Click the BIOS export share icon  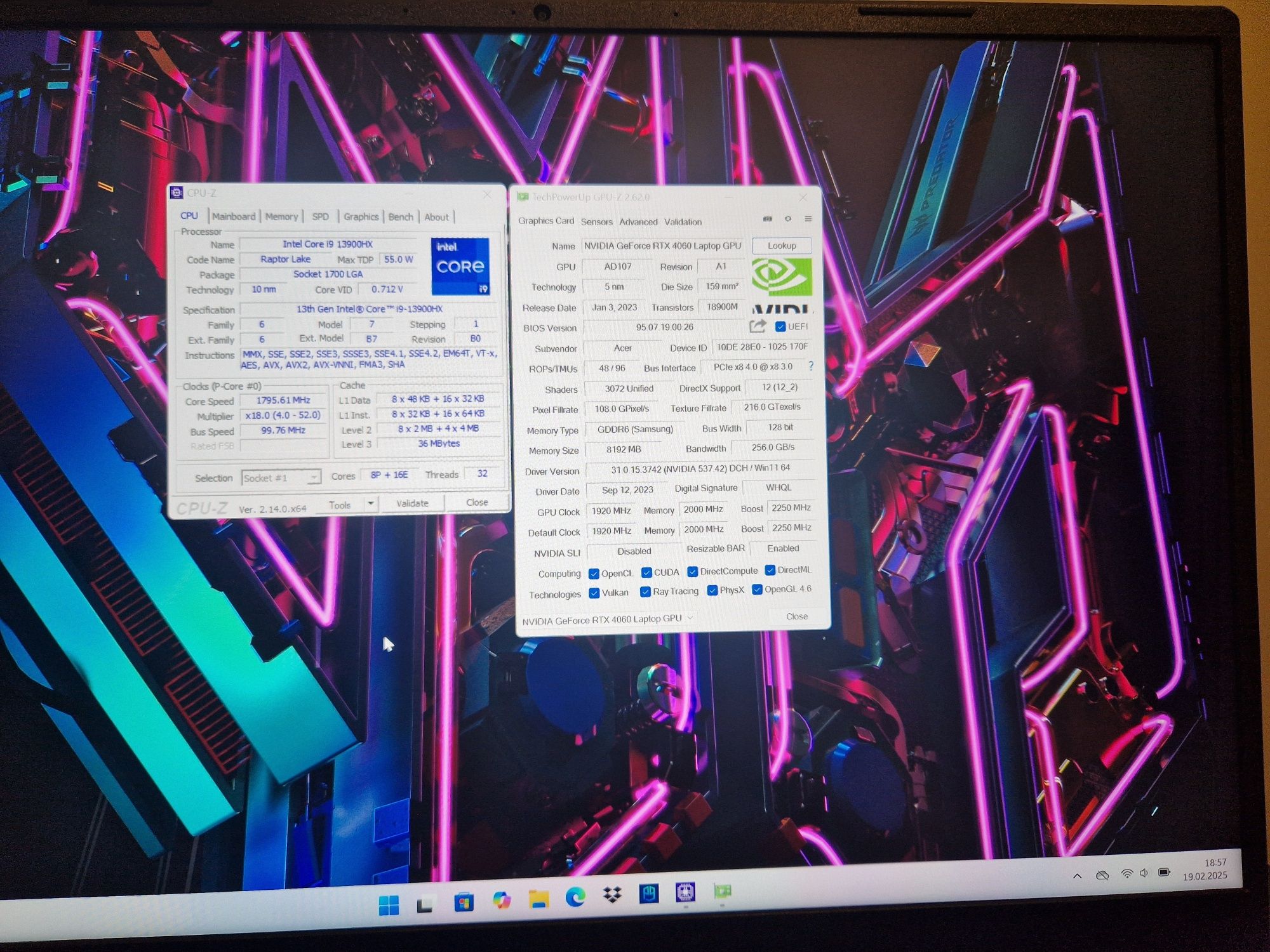[758, 326]
